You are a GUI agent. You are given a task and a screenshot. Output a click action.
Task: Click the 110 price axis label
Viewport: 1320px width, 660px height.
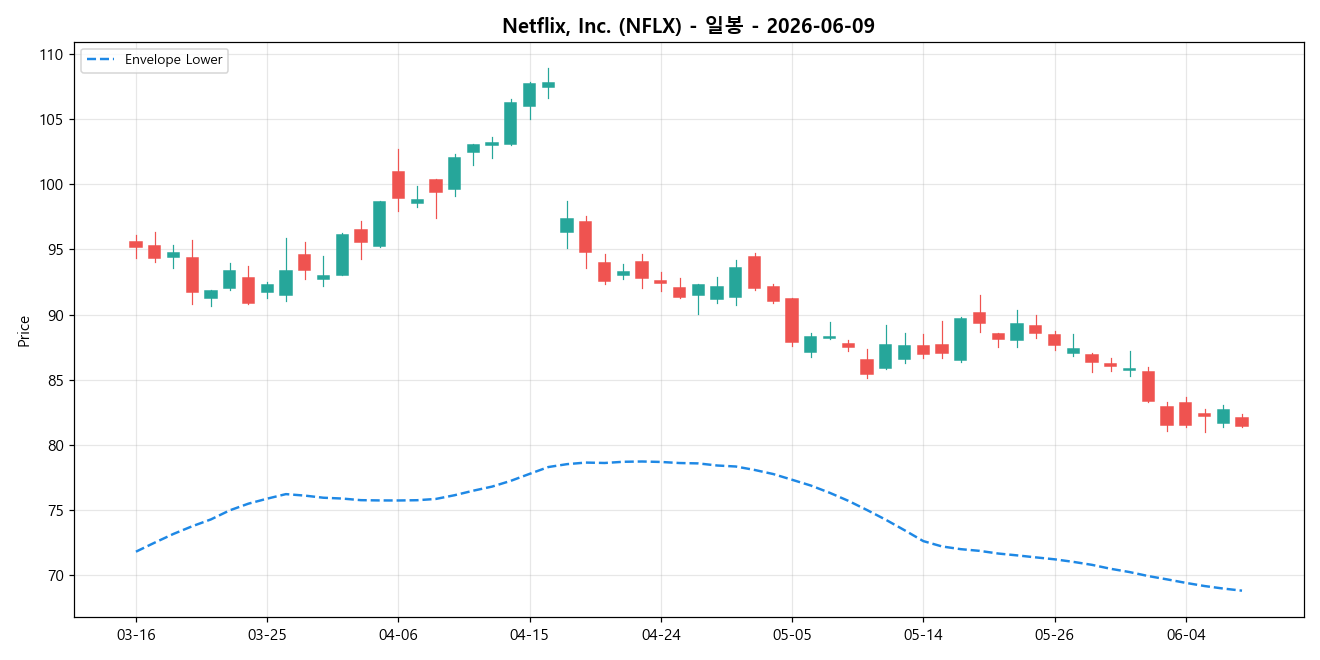(x=52, y=54)
